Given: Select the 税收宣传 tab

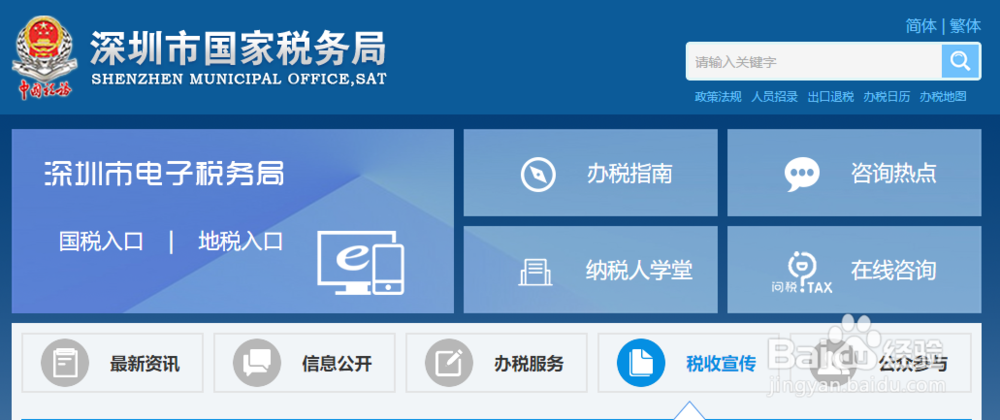Looking at the screenshot, I should pos(688,363).
